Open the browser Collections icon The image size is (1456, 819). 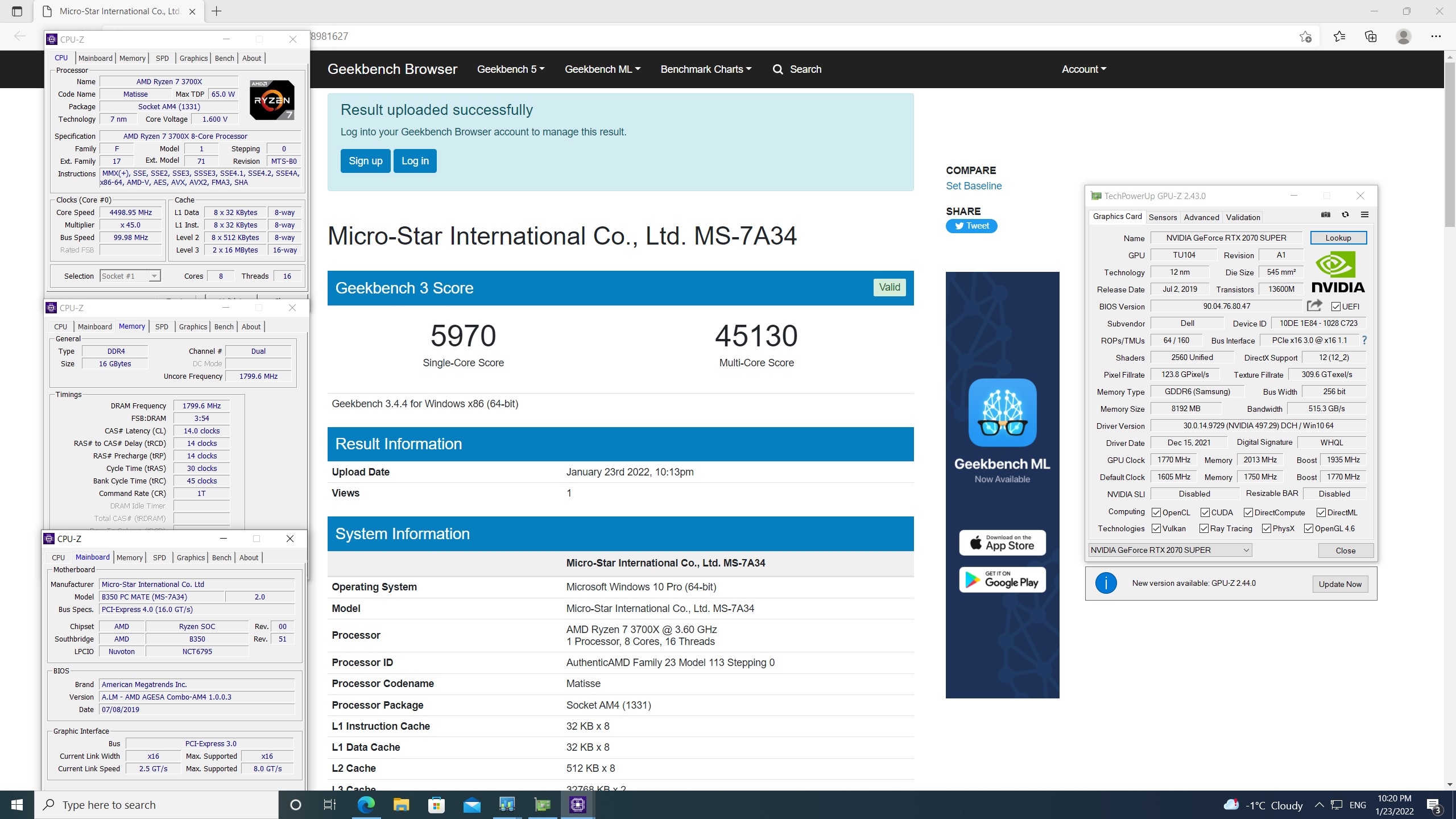tap(1371, 36)
